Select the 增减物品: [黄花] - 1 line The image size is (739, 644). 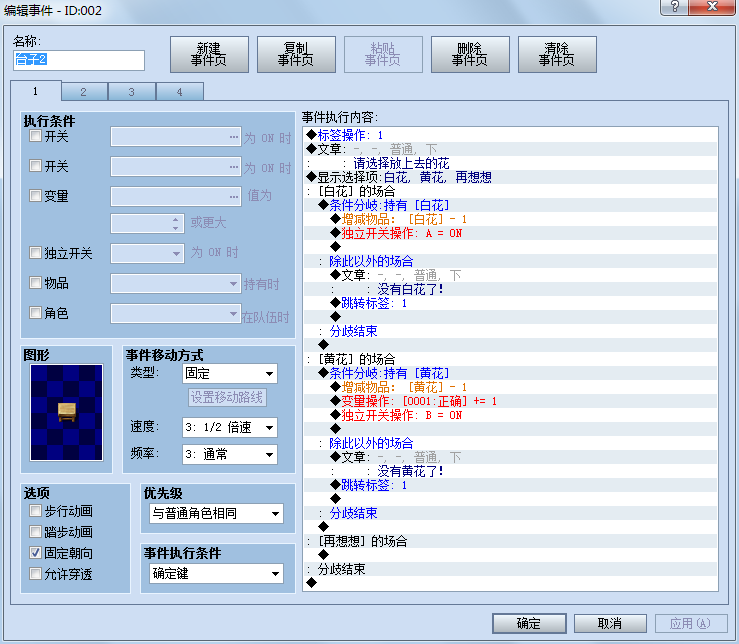(510, 387)
